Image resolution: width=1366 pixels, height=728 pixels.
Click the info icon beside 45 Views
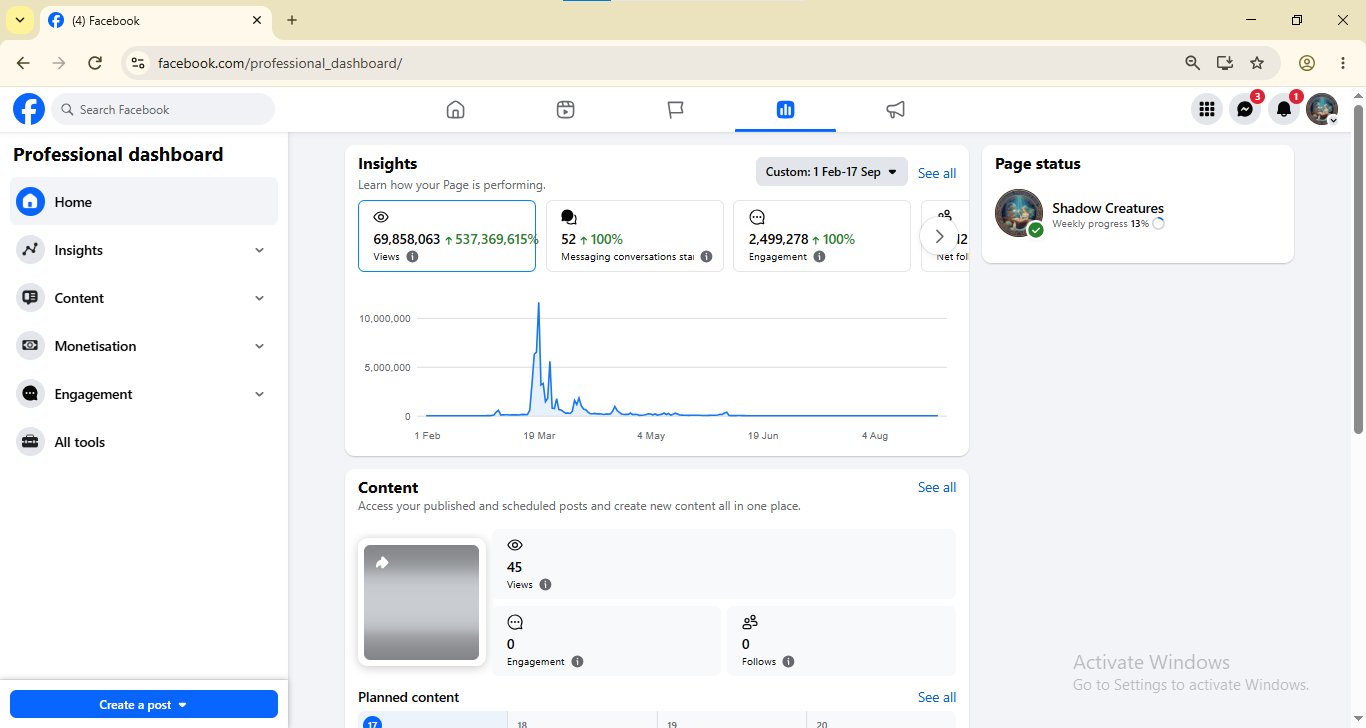coord(545,585)
